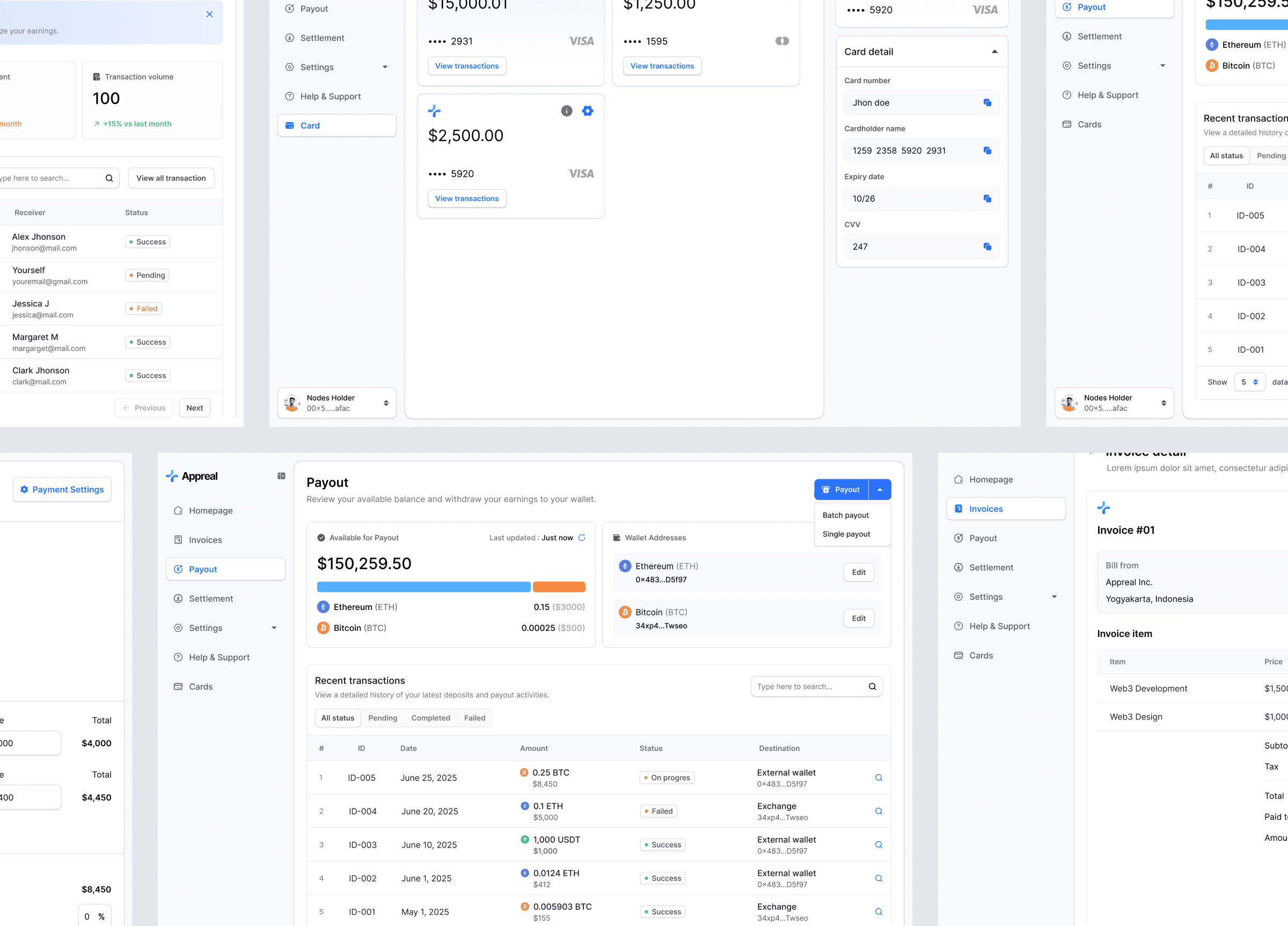
Task: Close the blue earnings banner
Action: coord(209,14)
